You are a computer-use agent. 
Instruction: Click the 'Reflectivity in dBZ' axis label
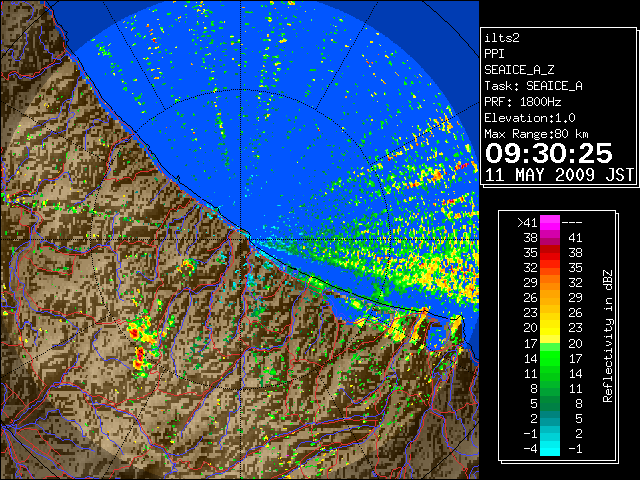click(607, 336)
